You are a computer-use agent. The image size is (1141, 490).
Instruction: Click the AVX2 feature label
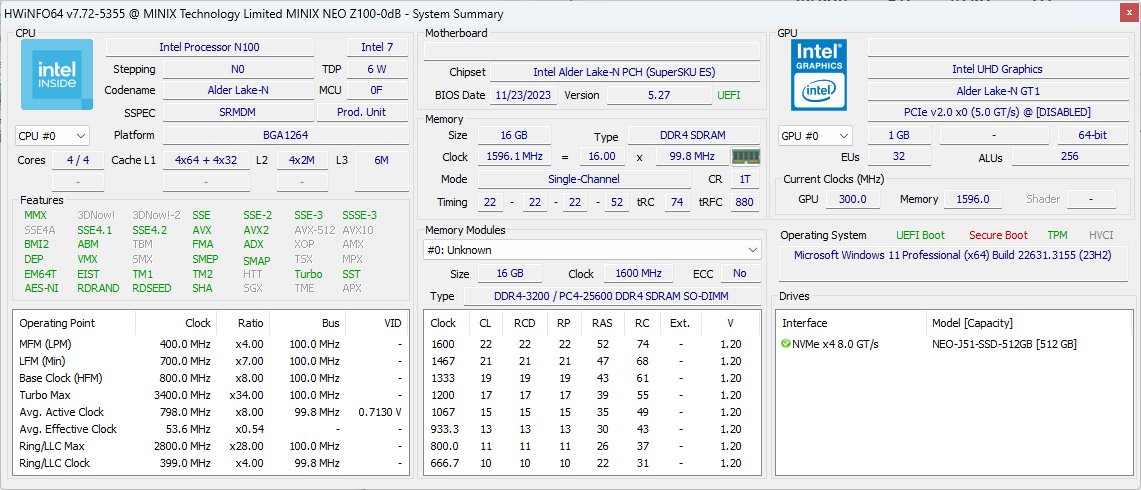(256, 230)
